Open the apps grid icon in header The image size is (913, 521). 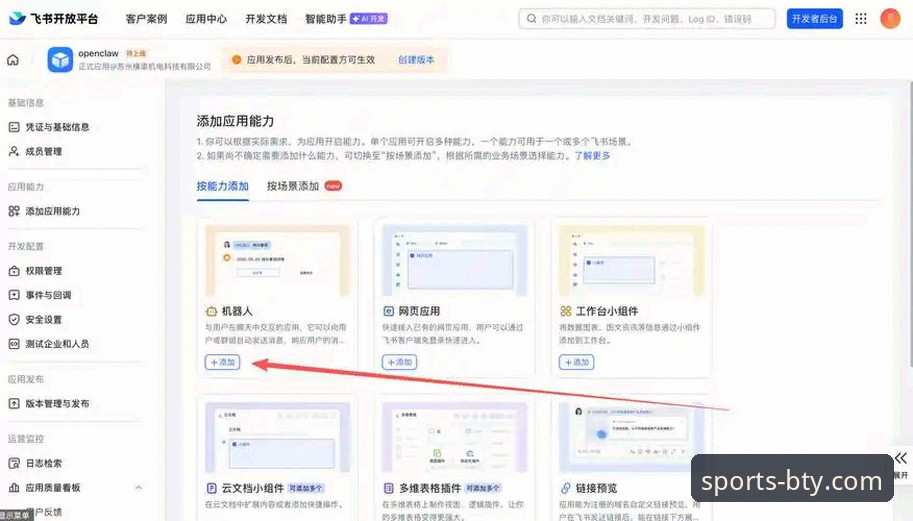[861, 19]
